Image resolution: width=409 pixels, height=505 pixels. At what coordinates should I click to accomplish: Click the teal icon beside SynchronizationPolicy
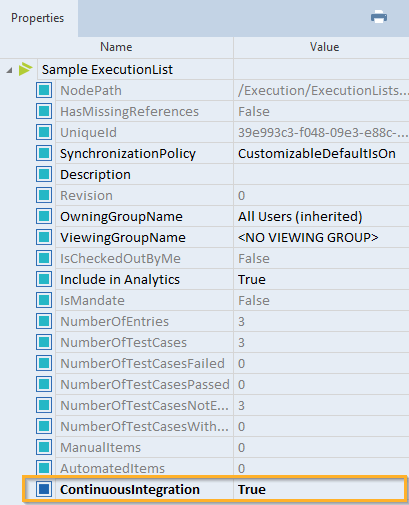coord(44,153)
